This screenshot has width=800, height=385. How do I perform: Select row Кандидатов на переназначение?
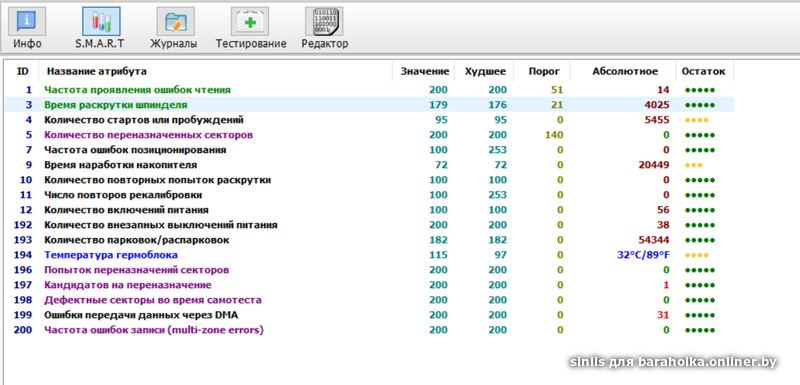pos(370,285)
